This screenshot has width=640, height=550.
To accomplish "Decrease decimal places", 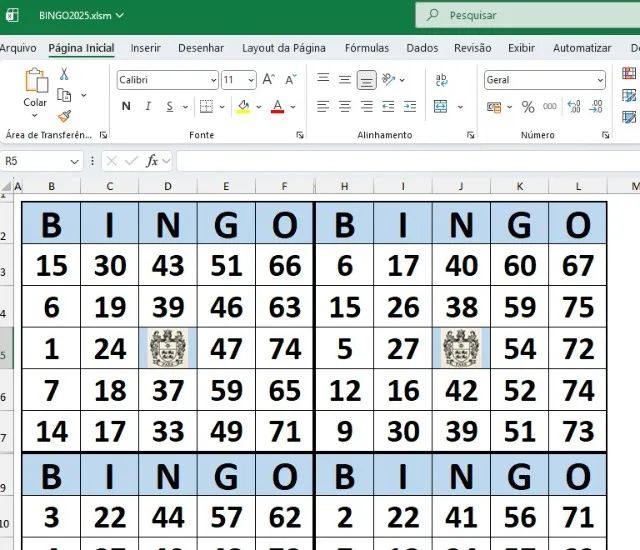I will pyautogui.click(x=596, y=106).
